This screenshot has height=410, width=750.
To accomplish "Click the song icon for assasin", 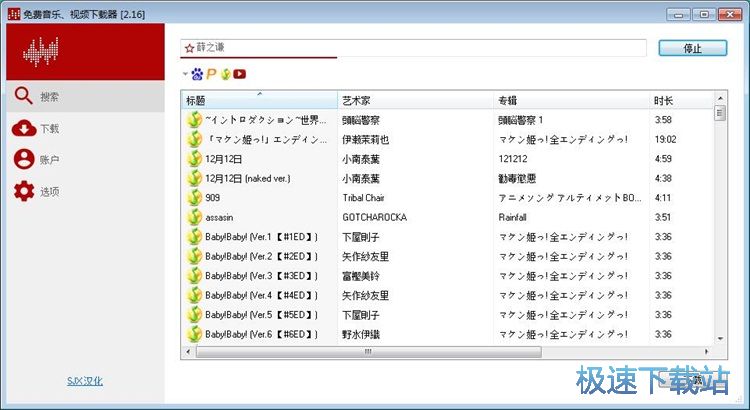I will pos(194,217).
